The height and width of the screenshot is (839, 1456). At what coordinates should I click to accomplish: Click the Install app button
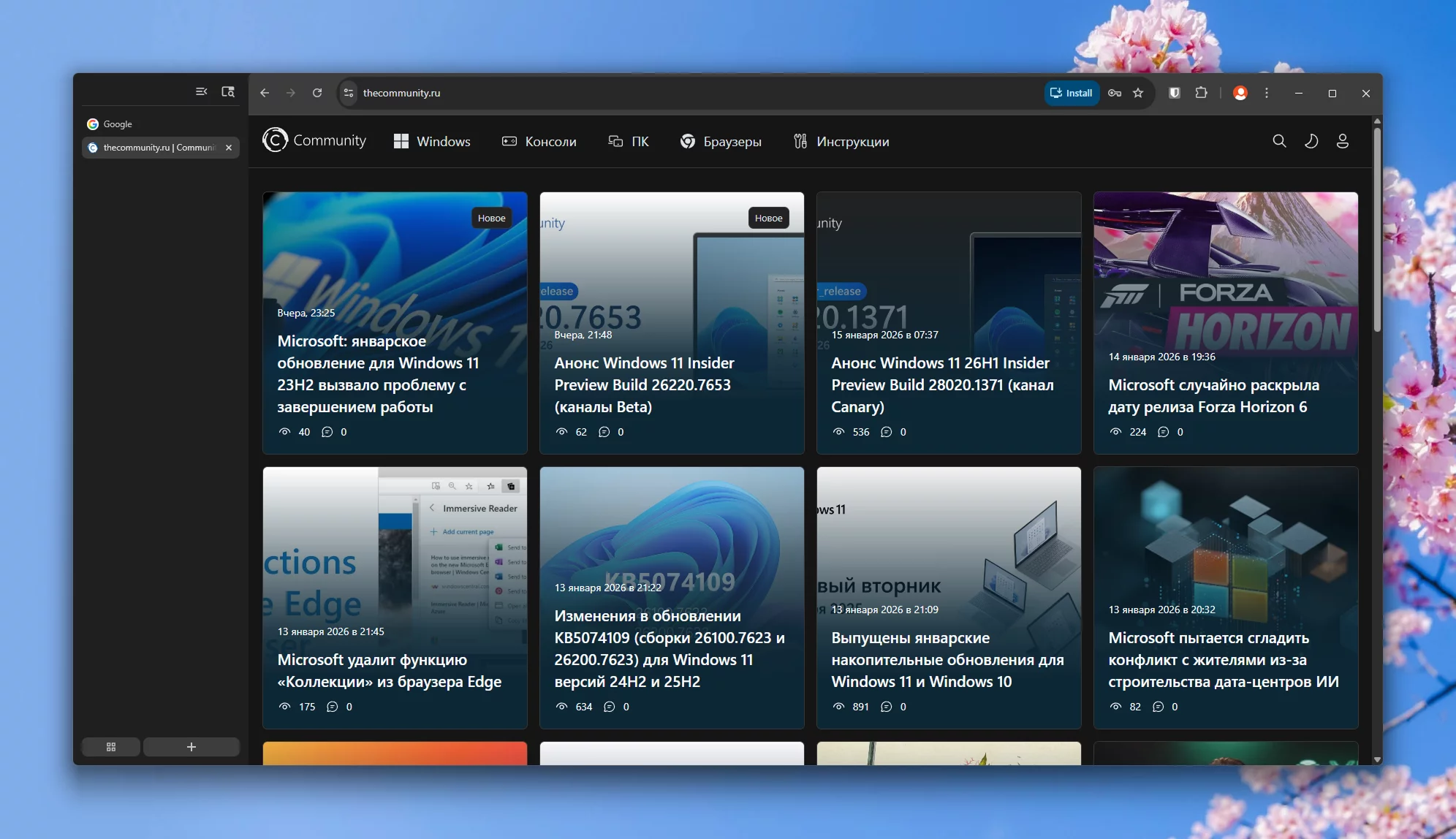click(x=1072, y=93)
